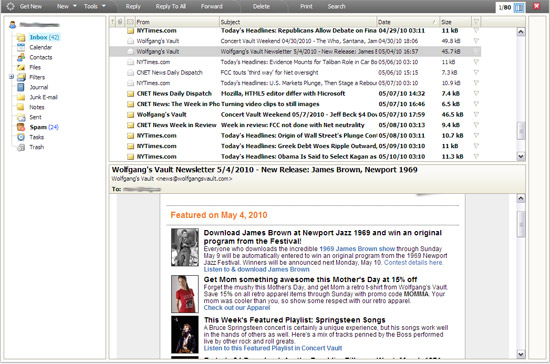This screenshot has width=550, height=364.
Task: Click message list scroll down arrow
Action: [x=521, y=156]
